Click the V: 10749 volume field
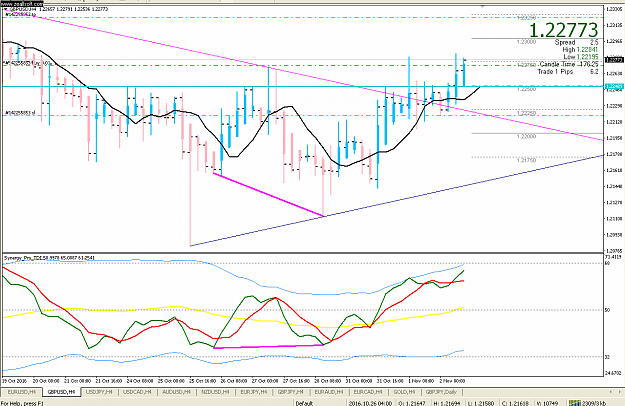Image resolution: width=625 pixels, height=406 pixels. tap(547, 403)
